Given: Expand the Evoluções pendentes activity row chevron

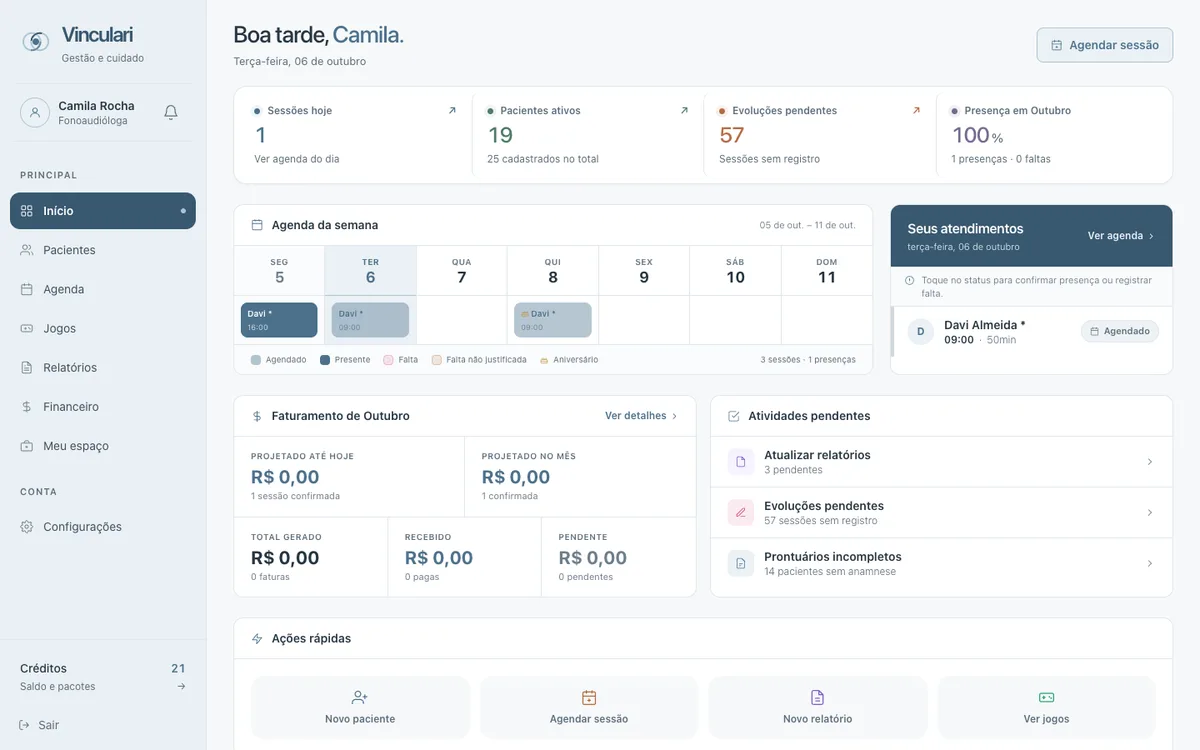Looking at the screenshot, I should 1150,513.
